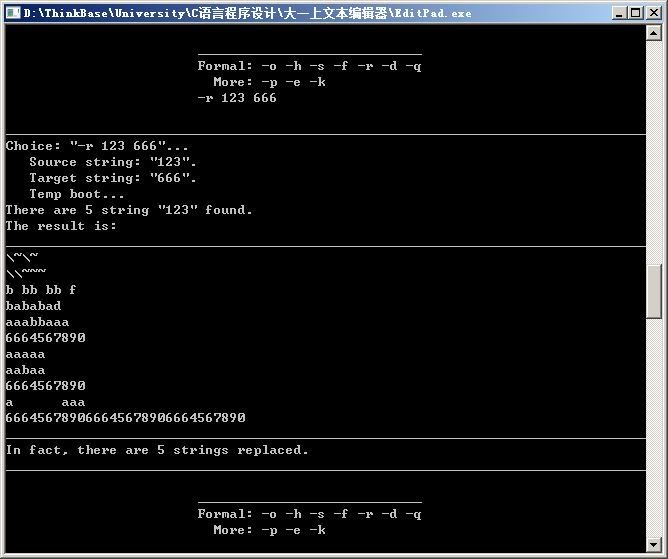Minimize the EditPad.exe console window

619,13
